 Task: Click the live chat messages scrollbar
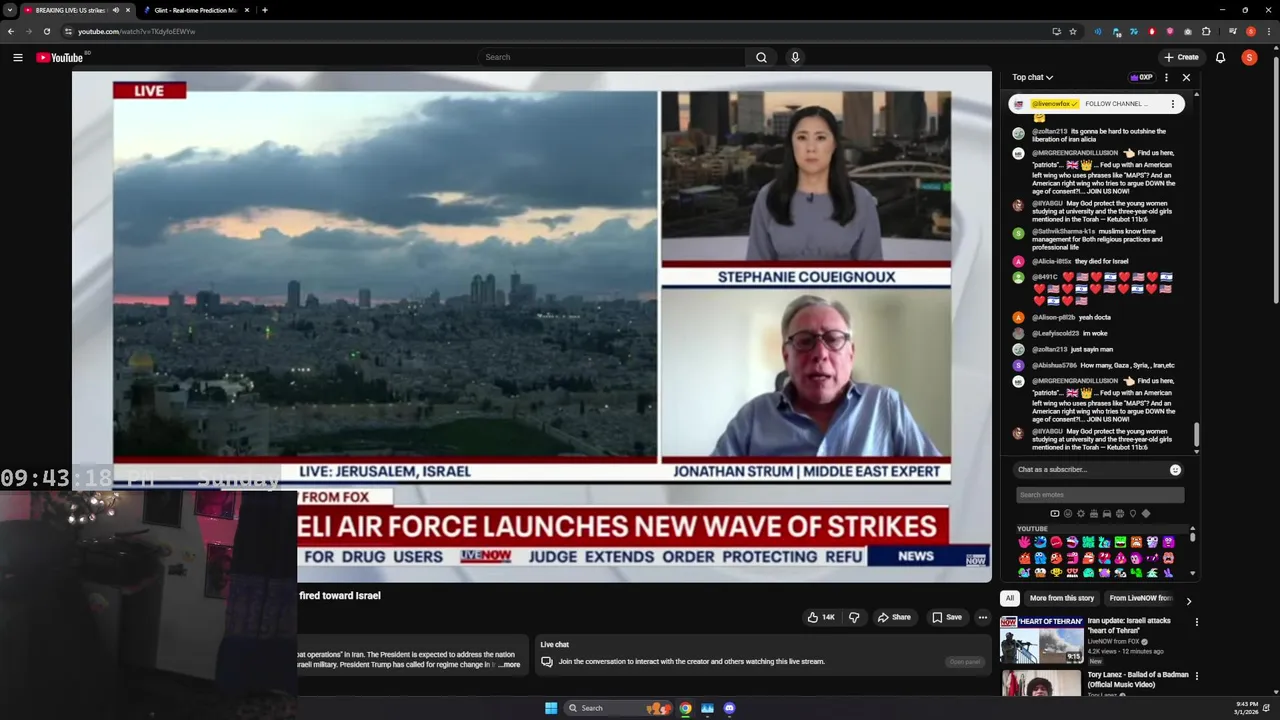point(1196,435)
